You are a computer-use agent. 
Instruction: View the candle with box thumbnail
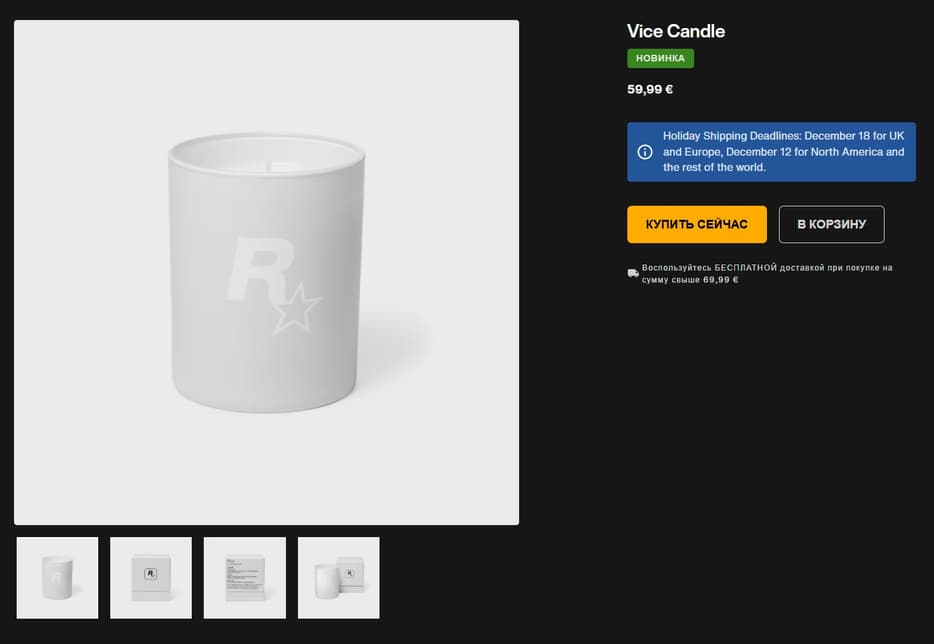point(338,578)
